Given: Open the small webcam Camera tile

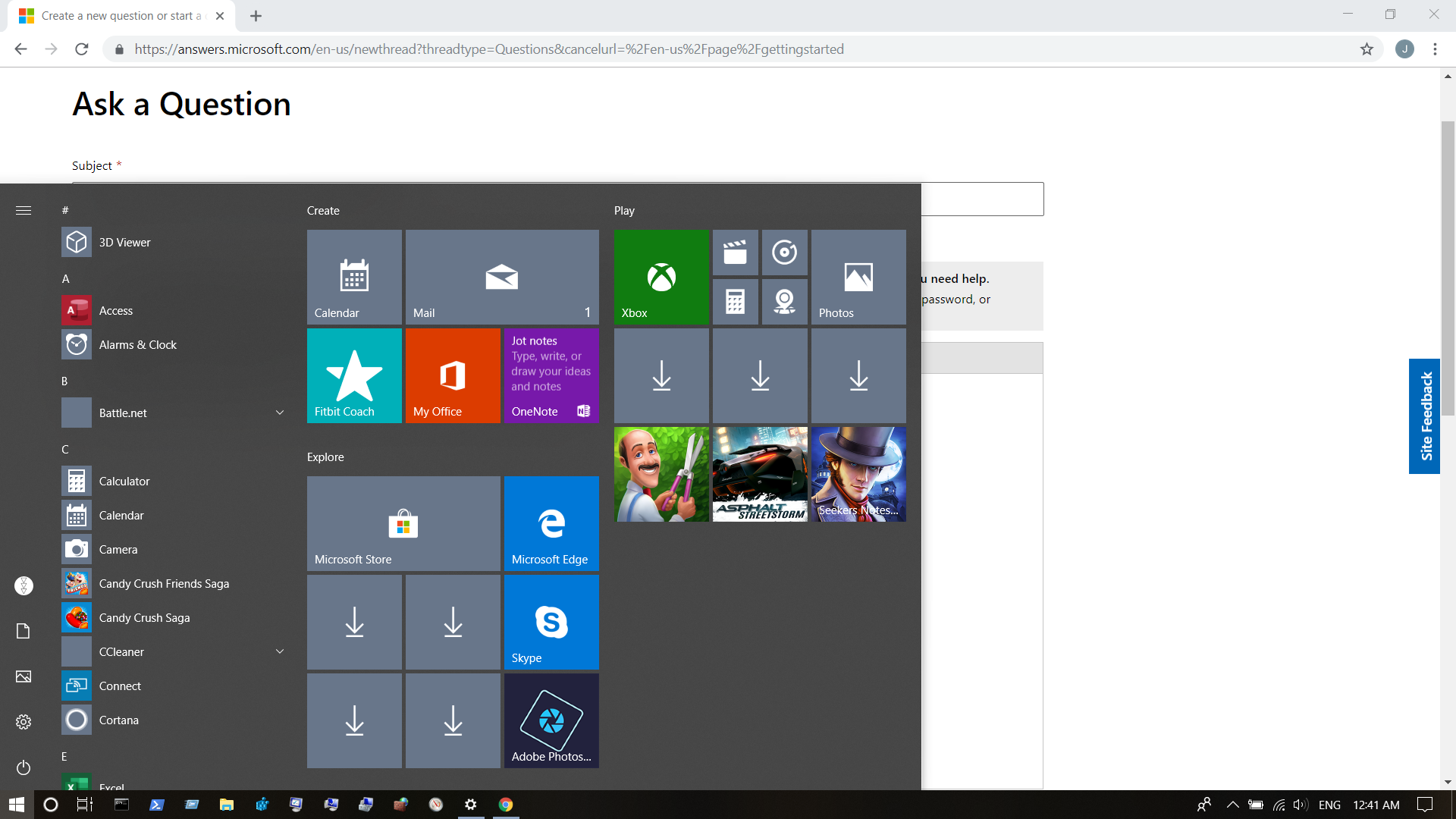Looking at the screenshot, I should click(x=784, y=302).
